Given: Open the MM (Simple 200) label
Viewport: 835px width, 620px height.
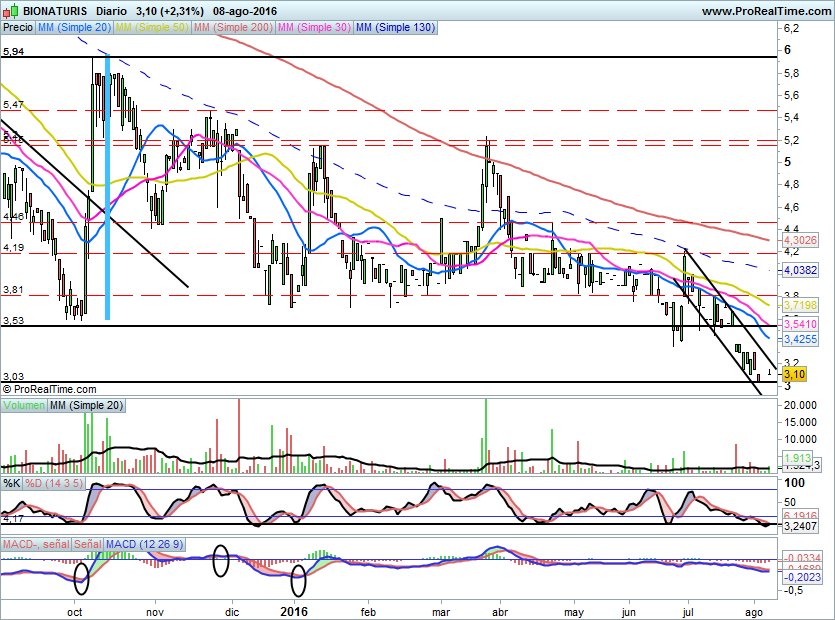Looking at the screenshot, I should (233, 27).
